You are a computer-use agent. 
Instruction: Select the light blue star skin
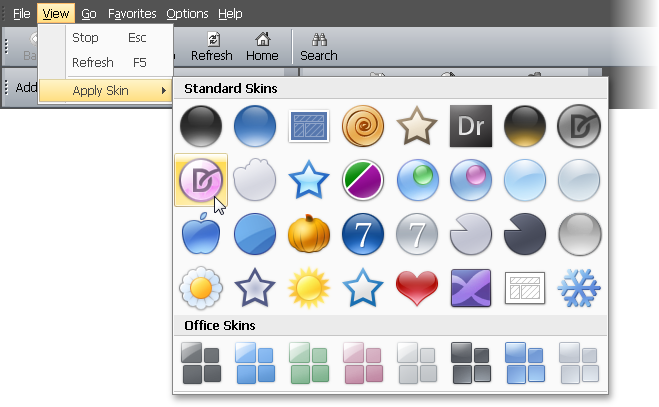coord(309,180)
